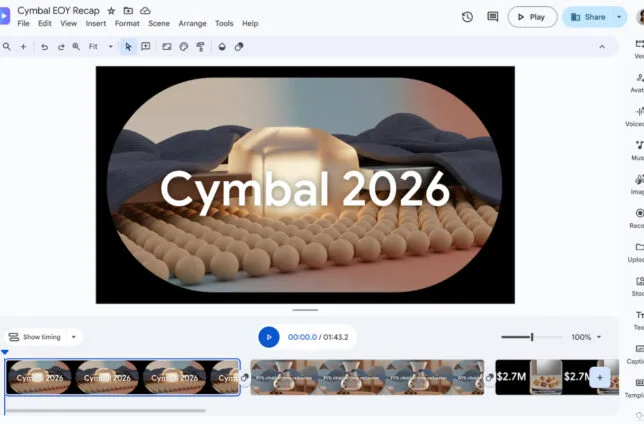Select the arrow pointer tool
The image size is (644, 424).
coord(128,47)
